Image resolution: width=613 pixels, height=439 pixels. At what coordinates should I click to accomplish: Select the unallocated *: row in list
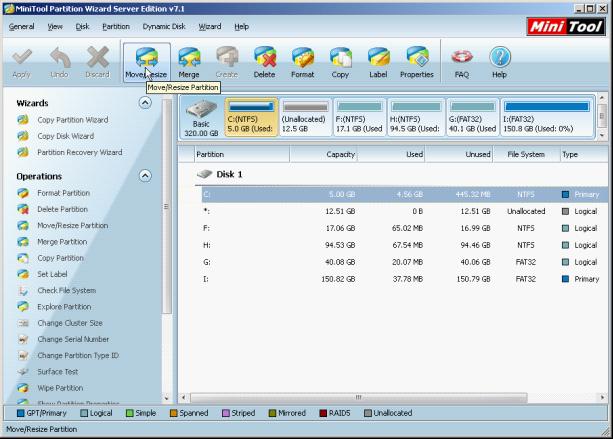(405, 211)
